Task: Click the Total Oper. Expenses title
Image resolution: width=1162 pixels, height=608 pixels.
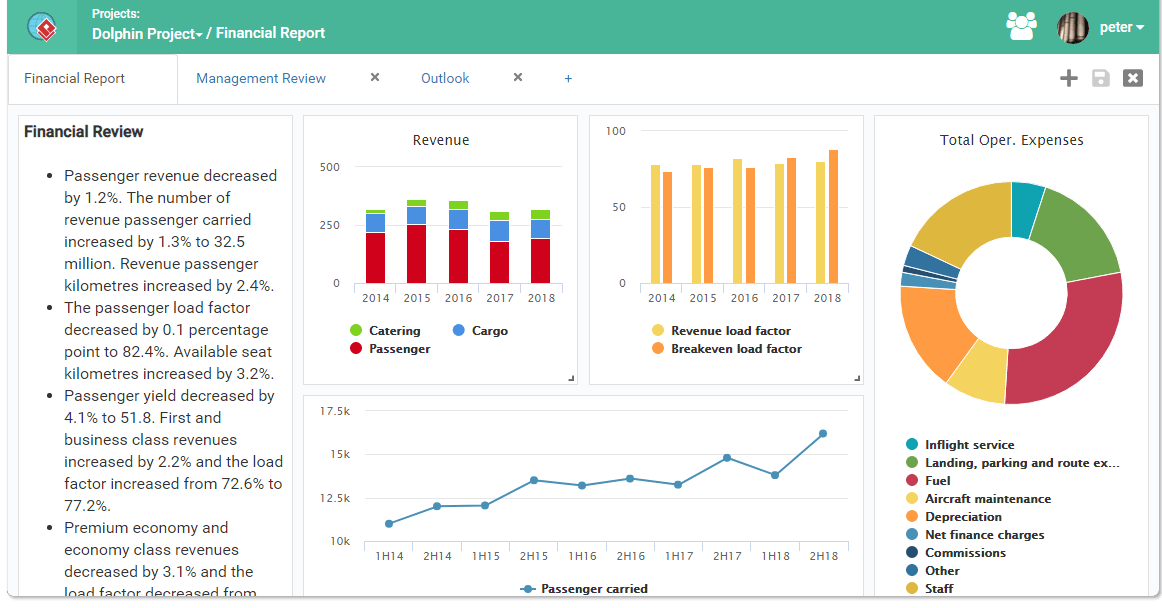Action: 1012,140
